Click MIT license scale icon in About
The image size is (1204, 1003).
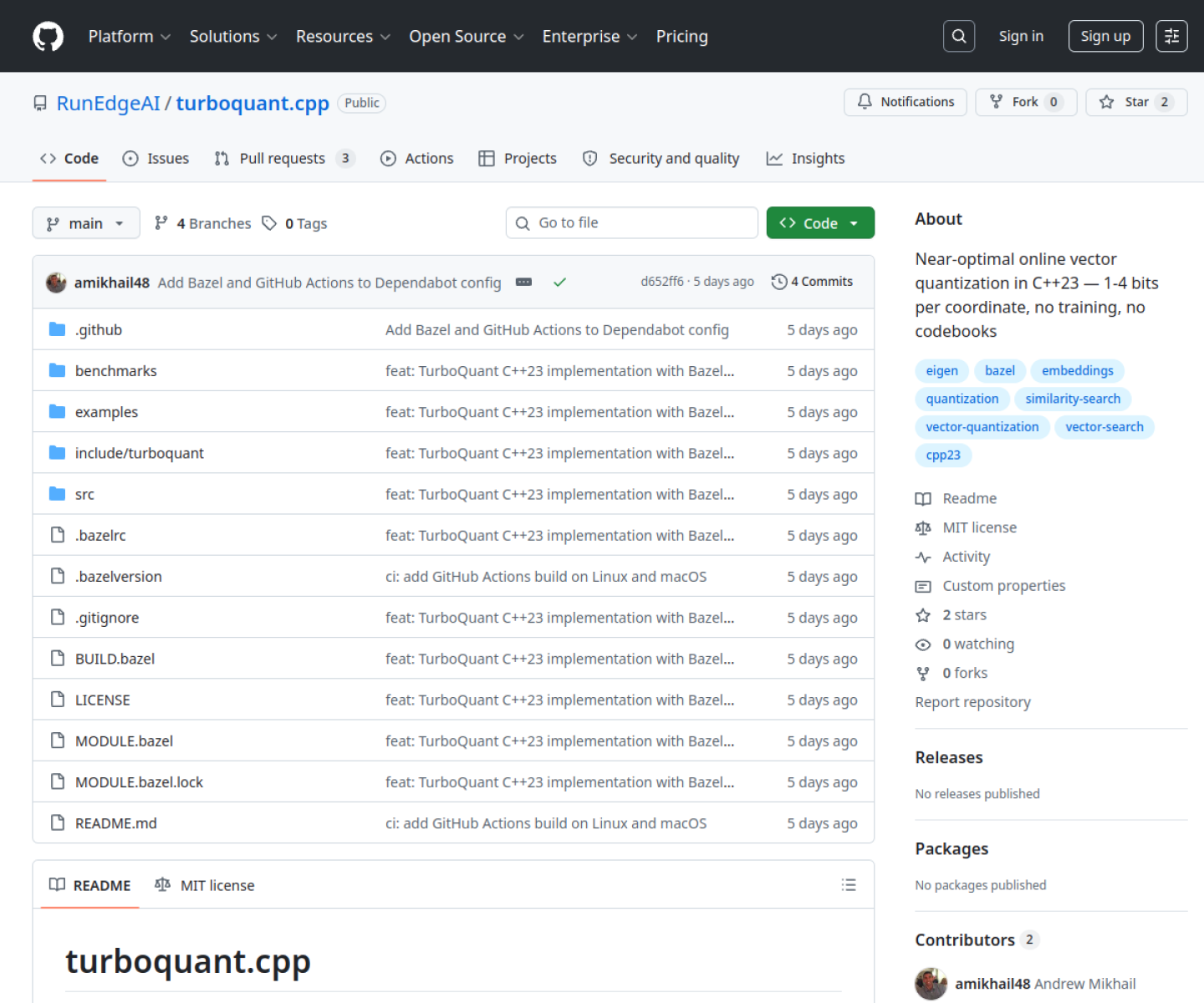(x=923, y=528)
